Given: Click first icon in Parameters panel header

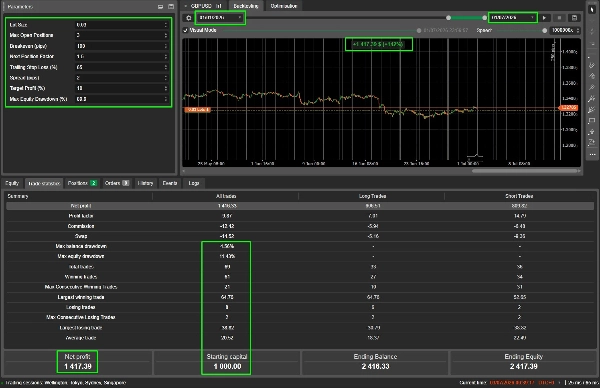Looking at the screenshot, I should point(161,7).
